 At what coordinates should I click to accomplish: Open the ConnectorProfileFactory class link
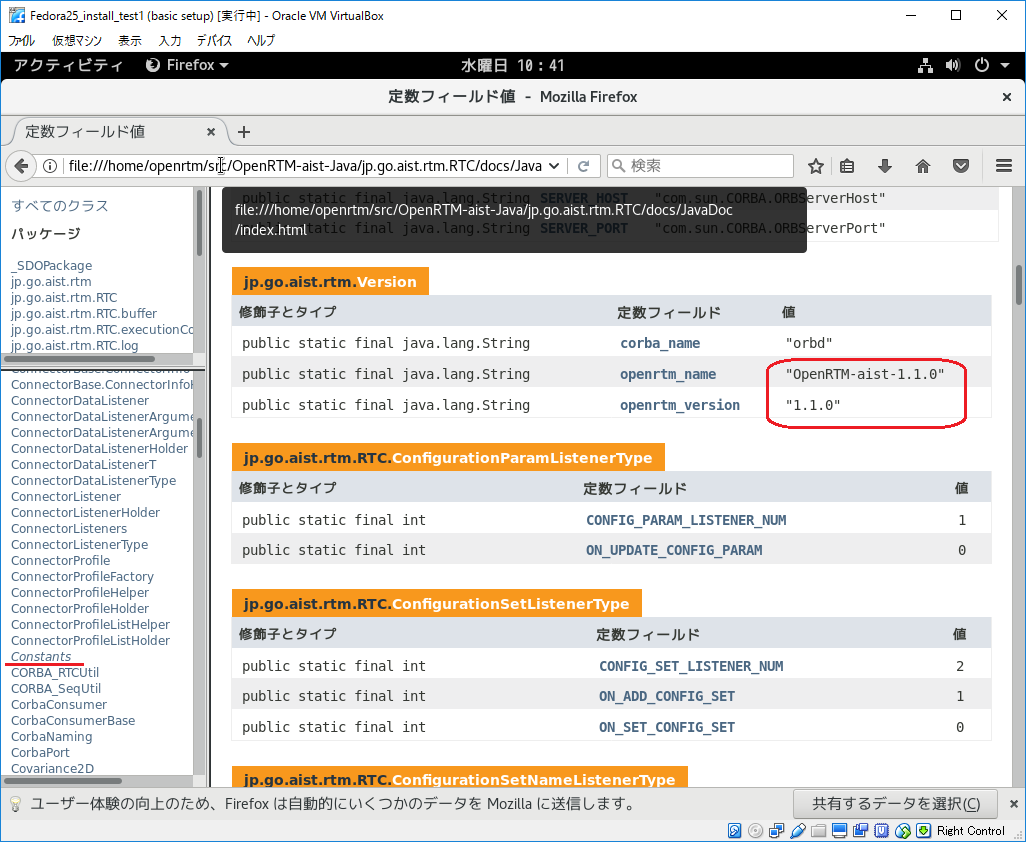click(82, 576)
